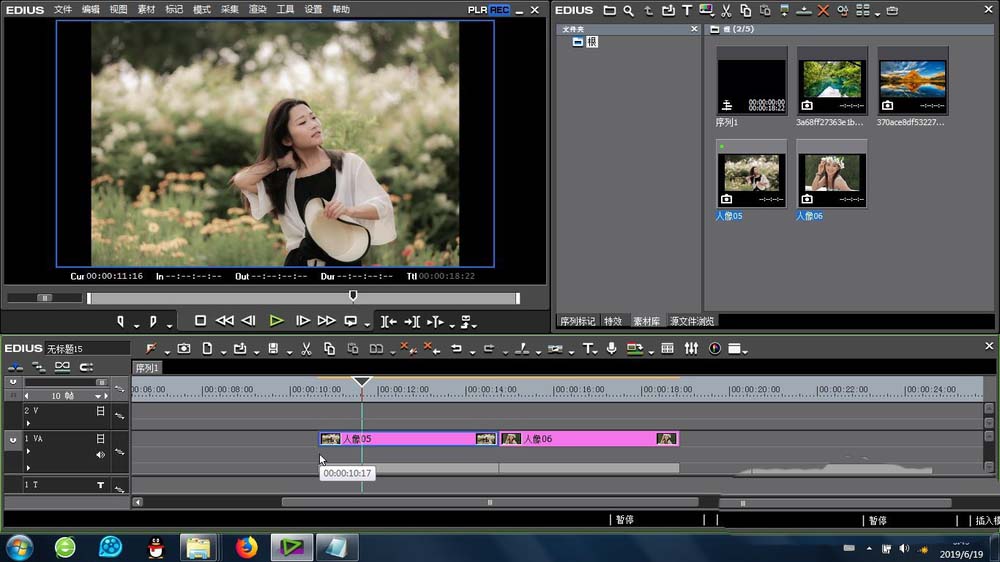Viewport: 1000px width, 562px height.
Task: Click the Rewind button in the player
Action: click(224, 321)
